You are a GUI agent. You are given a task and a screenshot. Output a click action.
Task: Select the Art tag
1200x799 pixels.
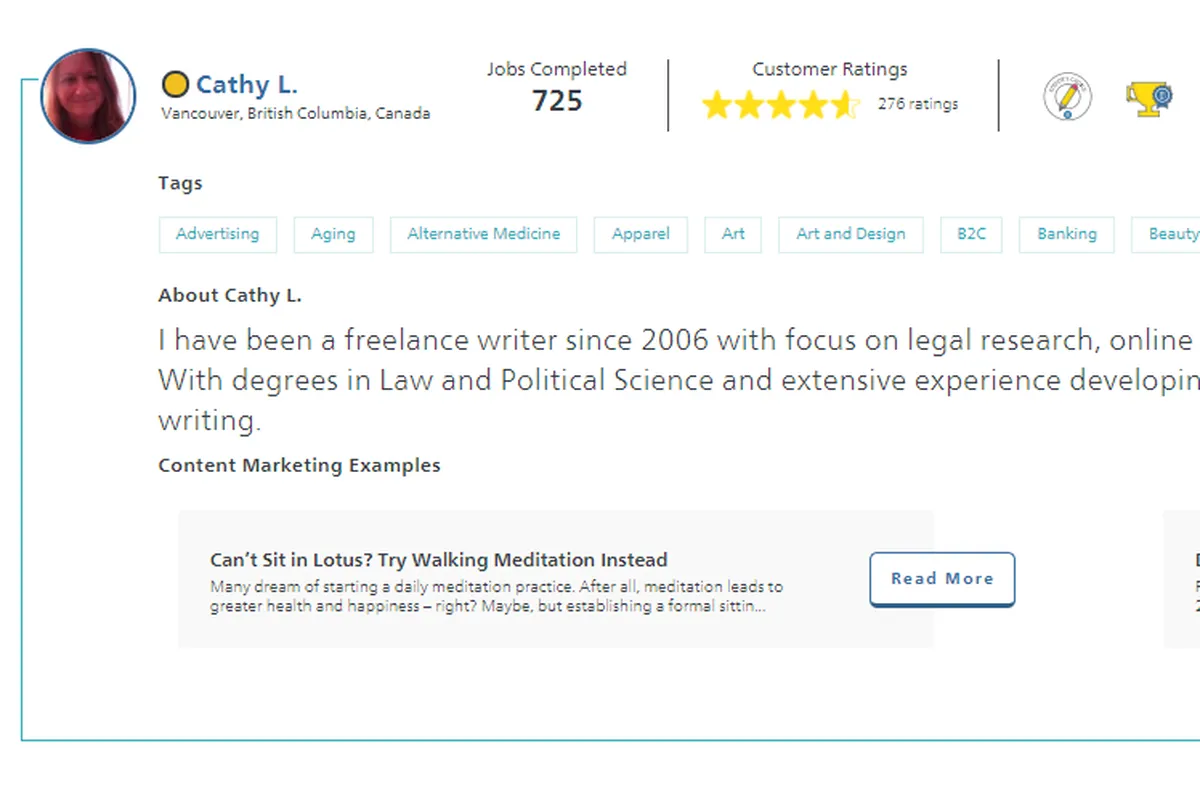pyautogui.click(x=733, y=234)
